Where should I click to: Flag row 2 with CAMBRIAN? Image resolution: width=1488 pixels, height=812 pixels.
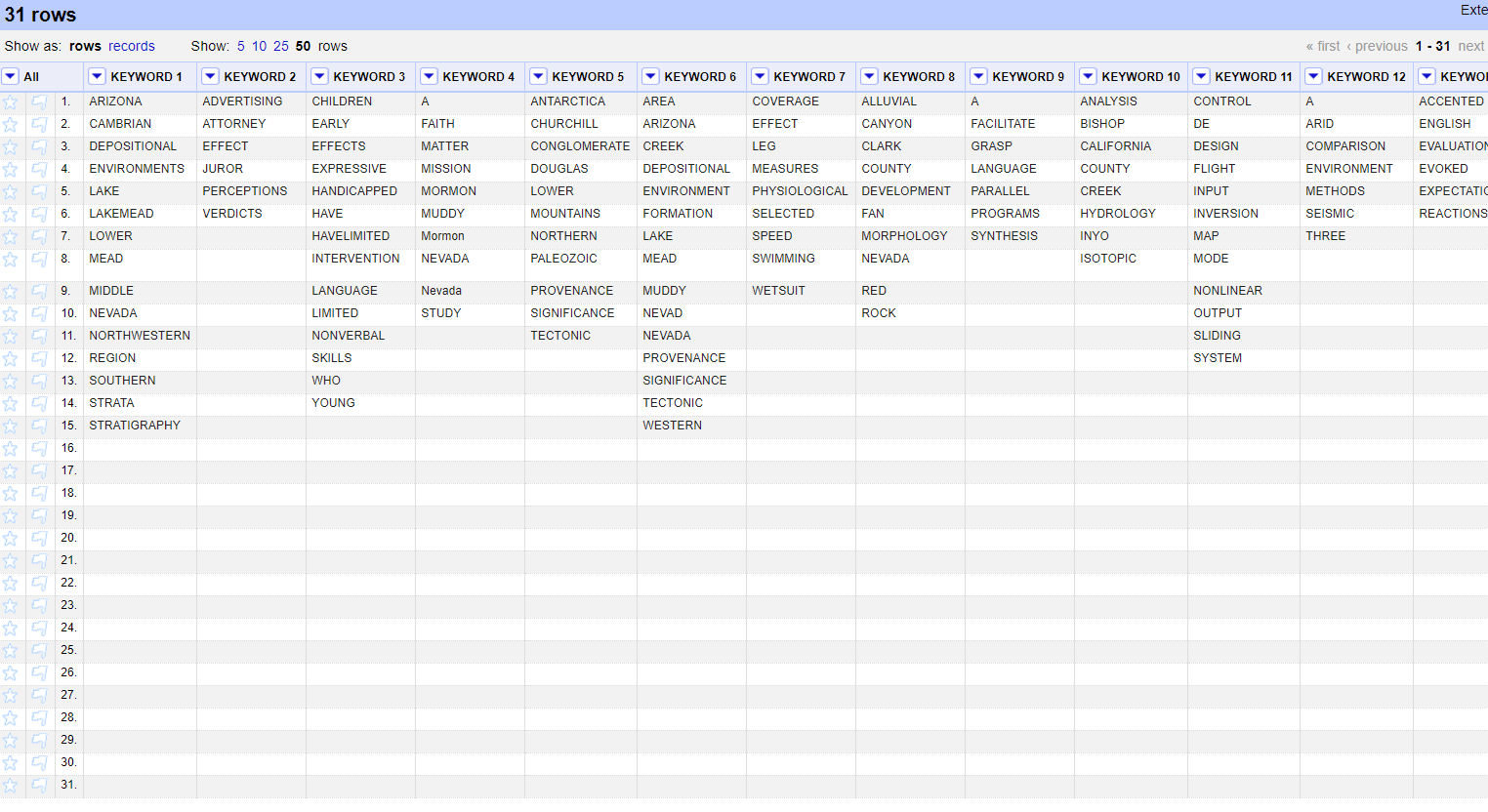(39, 124)
